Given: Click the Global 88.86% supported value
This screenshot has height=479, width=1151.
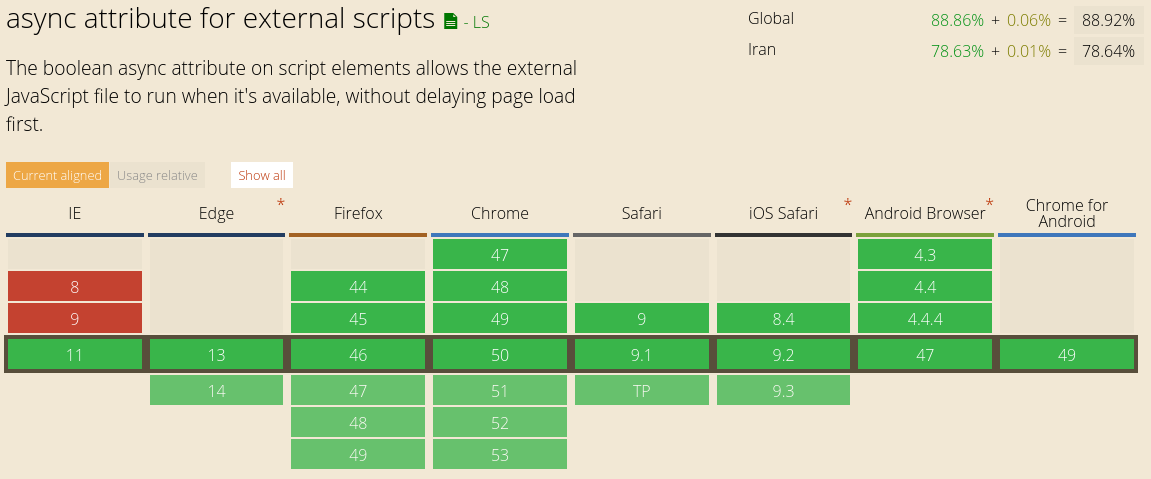Looking at the screenshot, I should pyautogui.click(x=957, y=21).
